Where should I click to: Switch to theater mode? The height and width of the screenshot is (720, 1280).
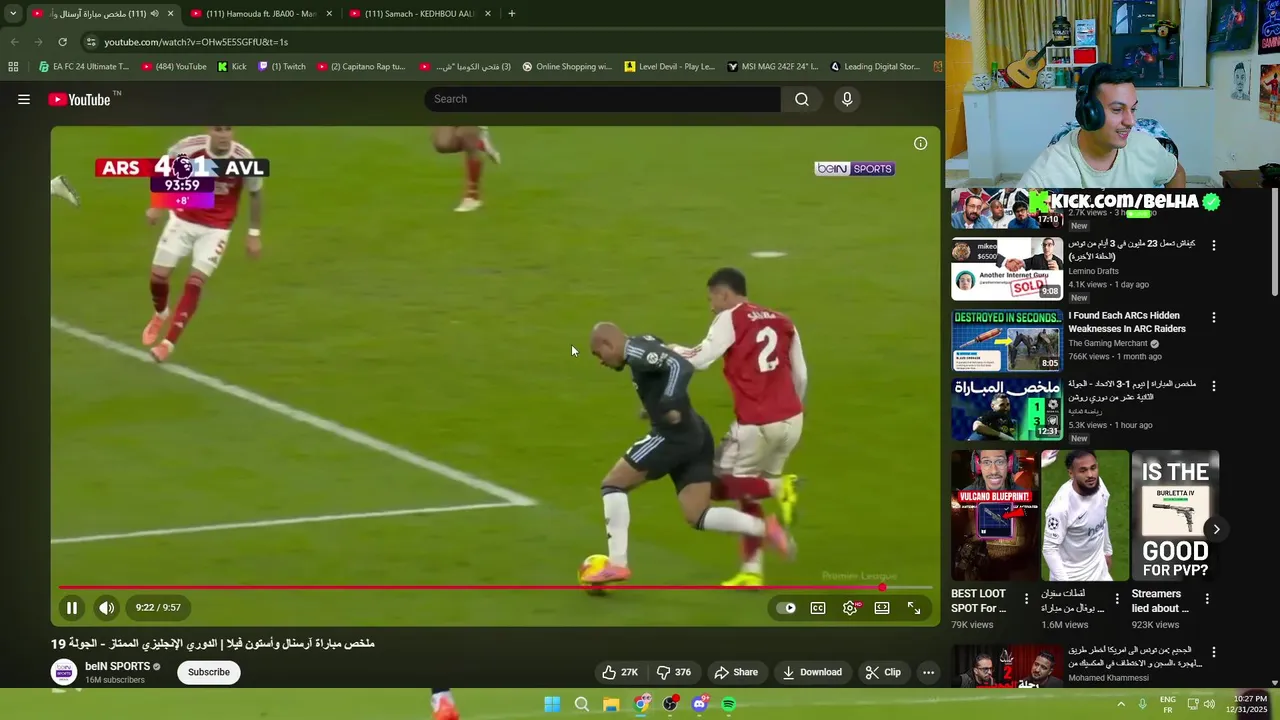tap(882, 607)
